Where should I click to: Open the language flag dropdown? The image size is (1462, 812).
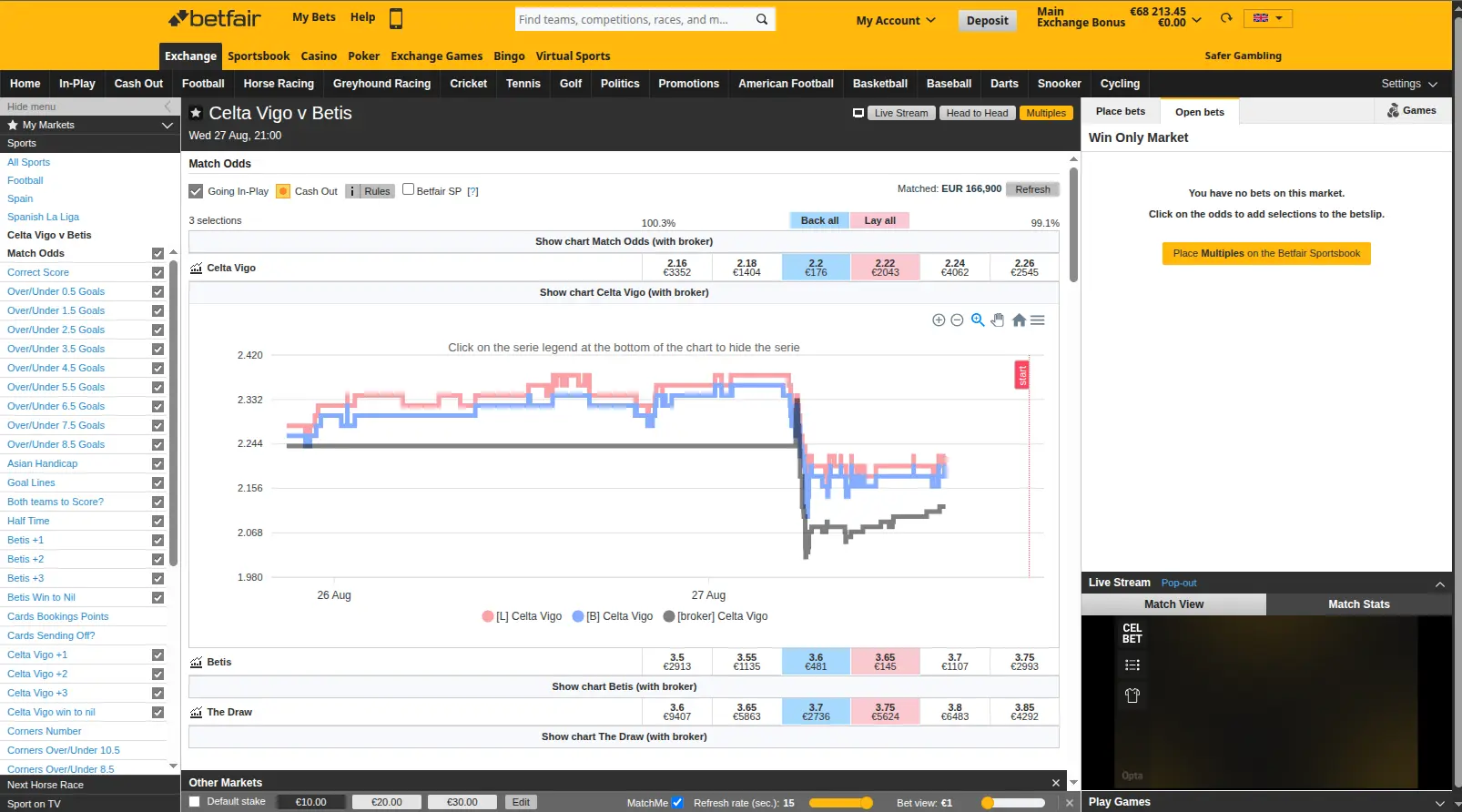tap(1267, 18)
